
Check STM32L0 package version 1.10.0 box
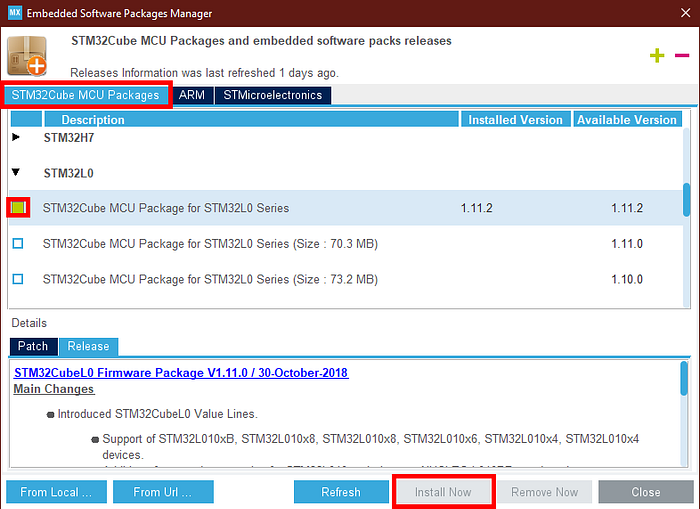coord(18,279)
